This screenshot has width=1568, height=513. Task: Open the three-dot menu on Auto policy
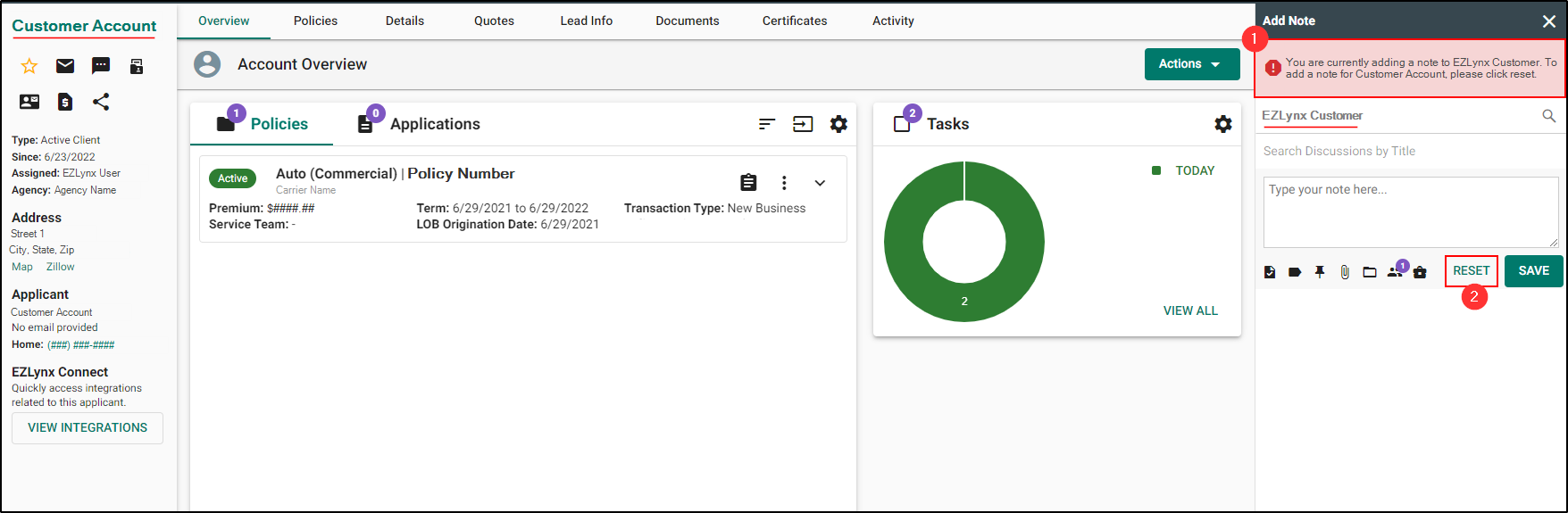(784, 183)
